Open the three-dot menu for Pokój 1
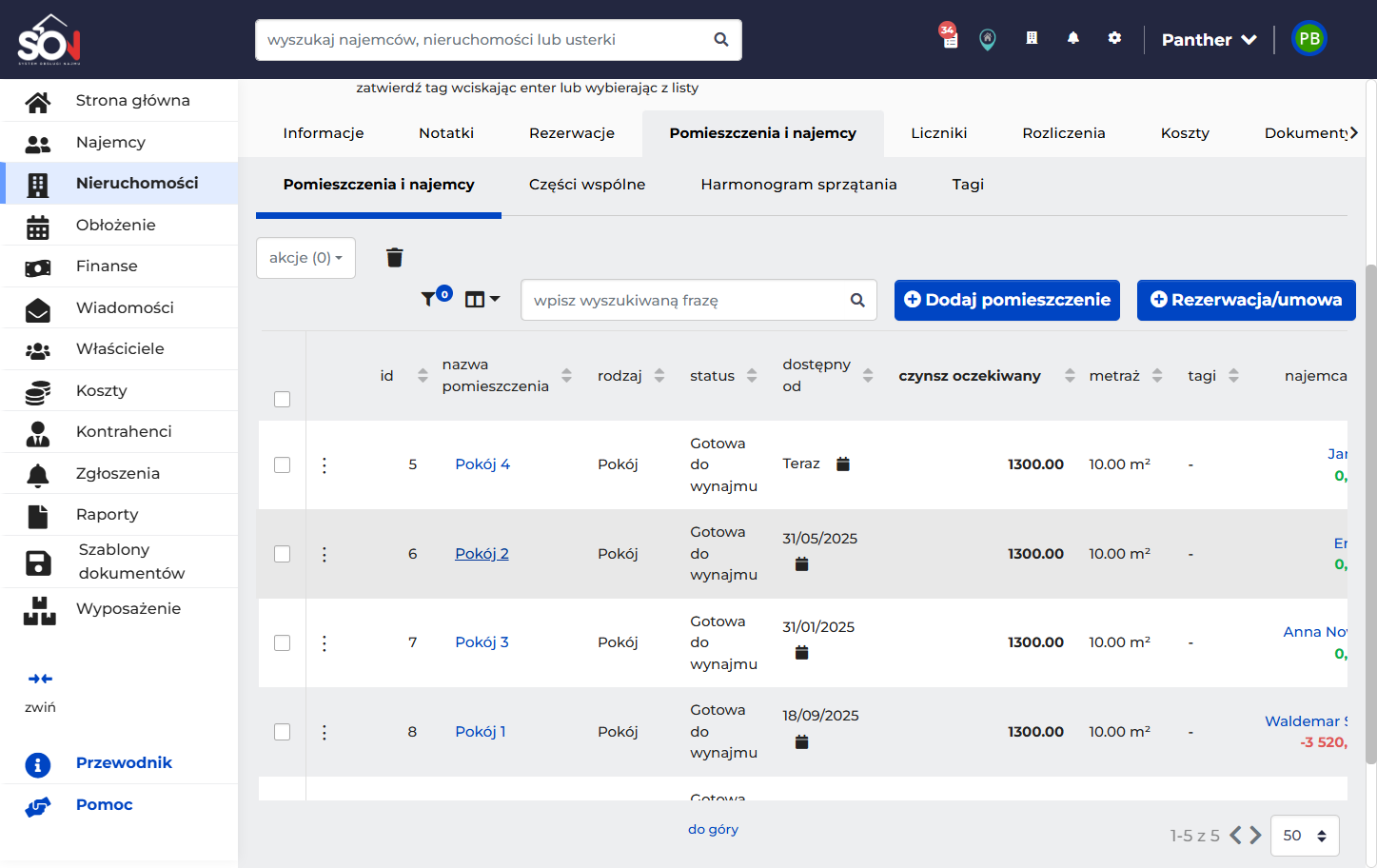This screenshot has width=1377, height=868. (x=325, y=732)
